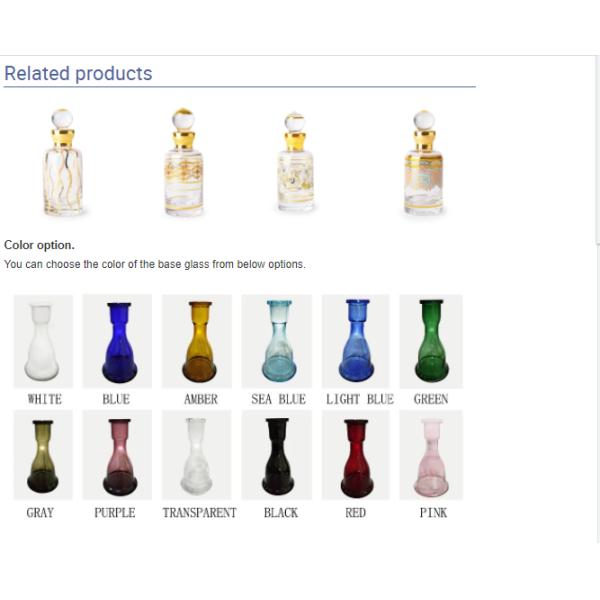Choose the RED glass base option
This screenshot has width=600, height=600.
pyautogui.click(x=356, y=455)
